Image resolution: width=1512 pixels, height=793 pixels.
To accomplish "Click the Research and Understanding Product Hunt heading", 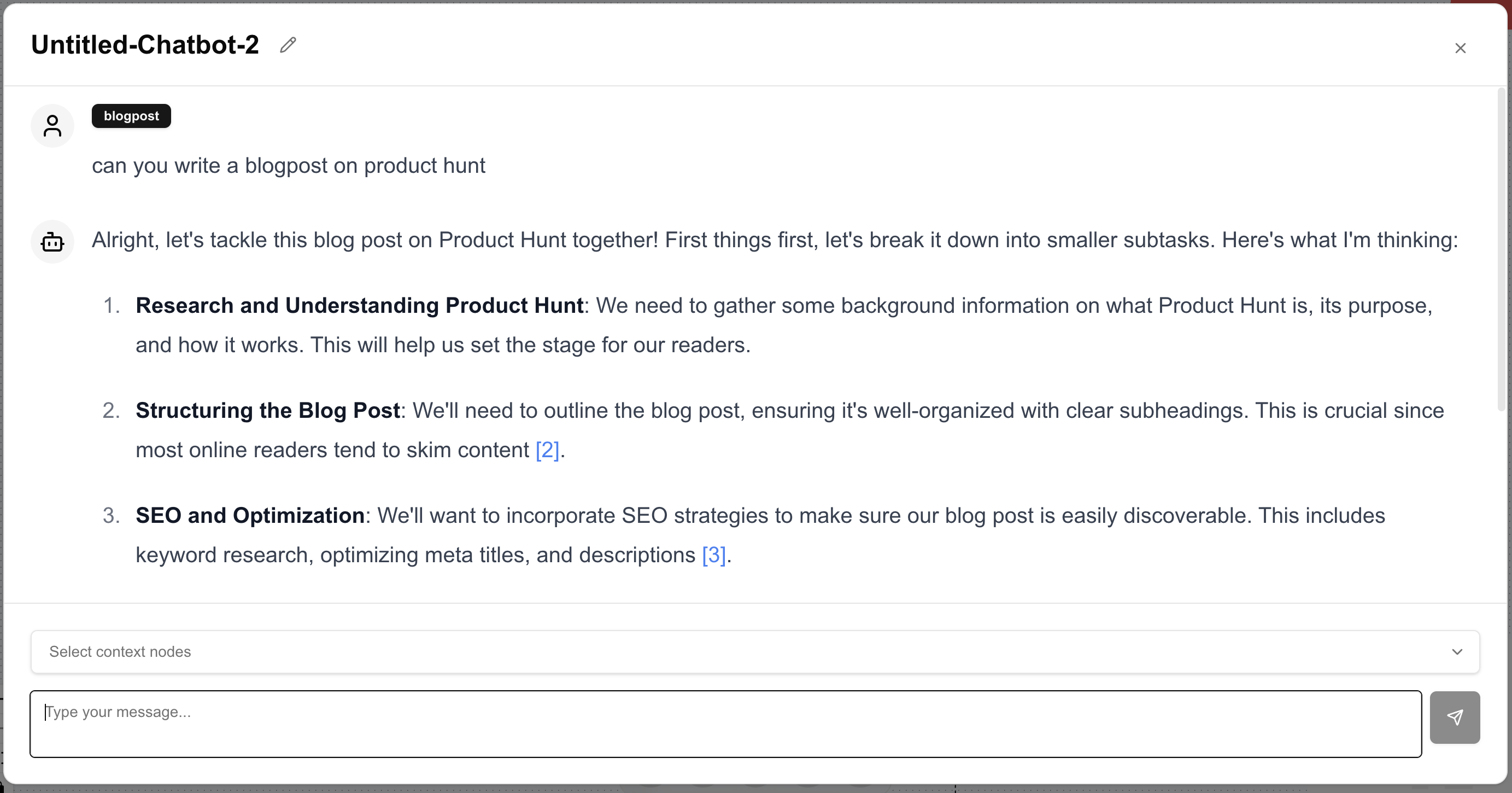I will 359,306.
